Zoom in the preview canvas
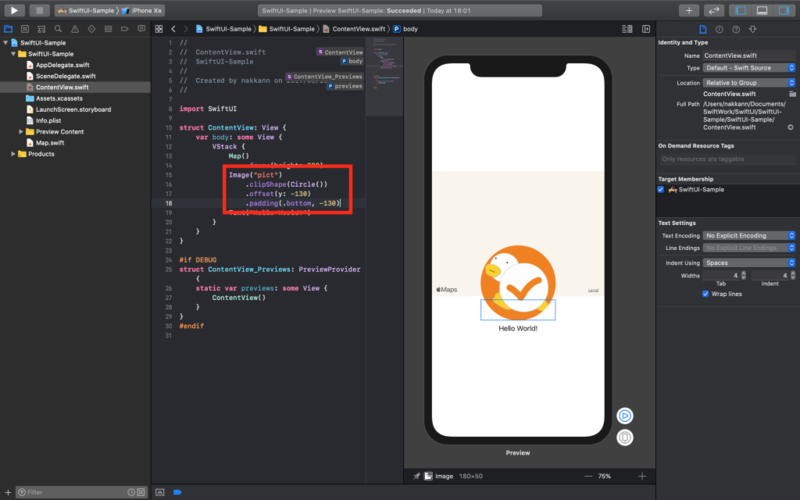Image resolution: width=800 pixels, height=500 pixels. click(x=642, y=476)
